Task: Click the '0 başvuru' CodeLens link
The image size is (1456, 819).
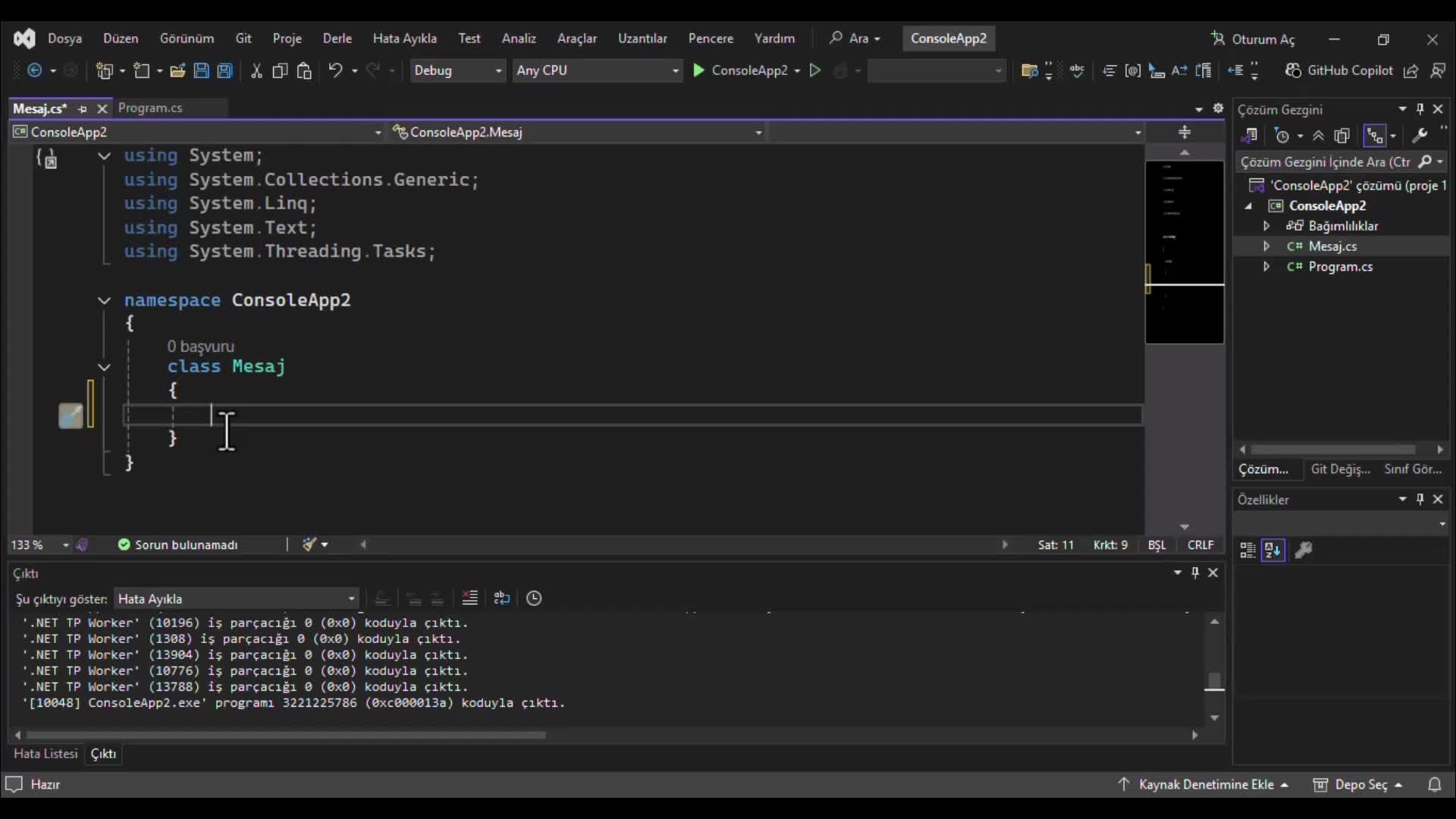Action: tap(200, 347)
